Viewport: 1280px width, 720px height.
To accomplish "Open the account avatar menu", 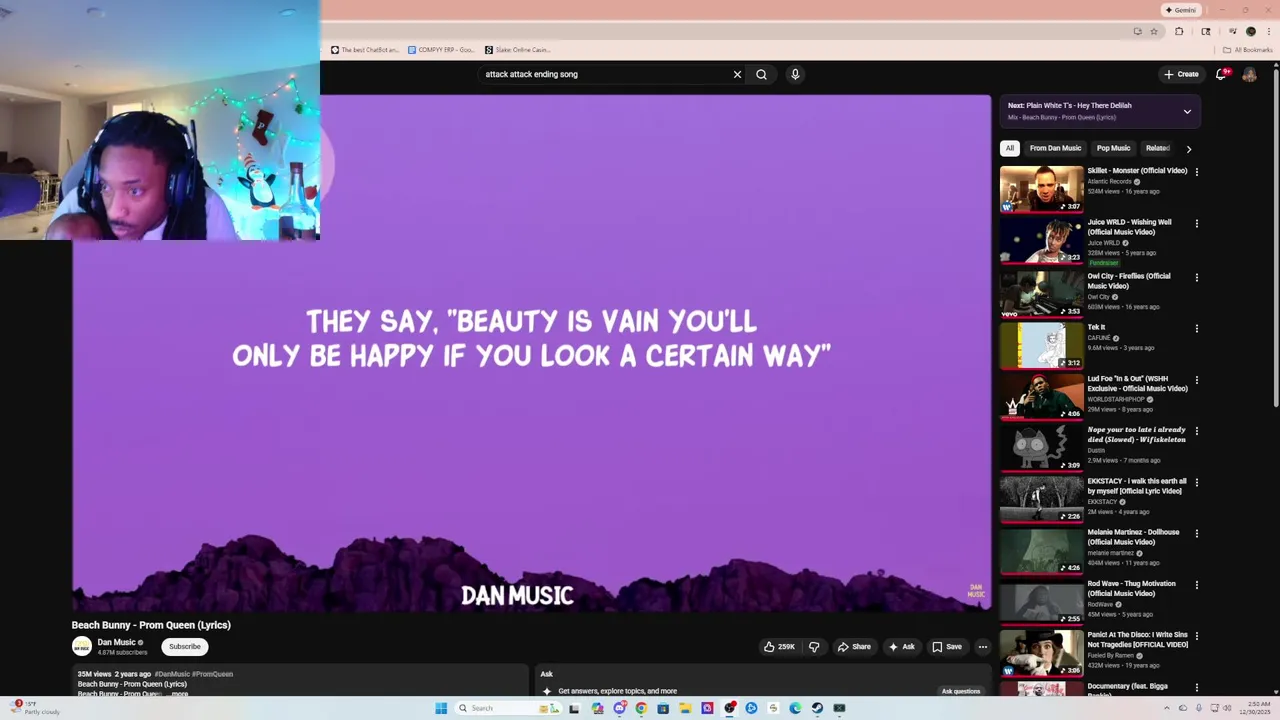I will click(x=1249, y=74).
